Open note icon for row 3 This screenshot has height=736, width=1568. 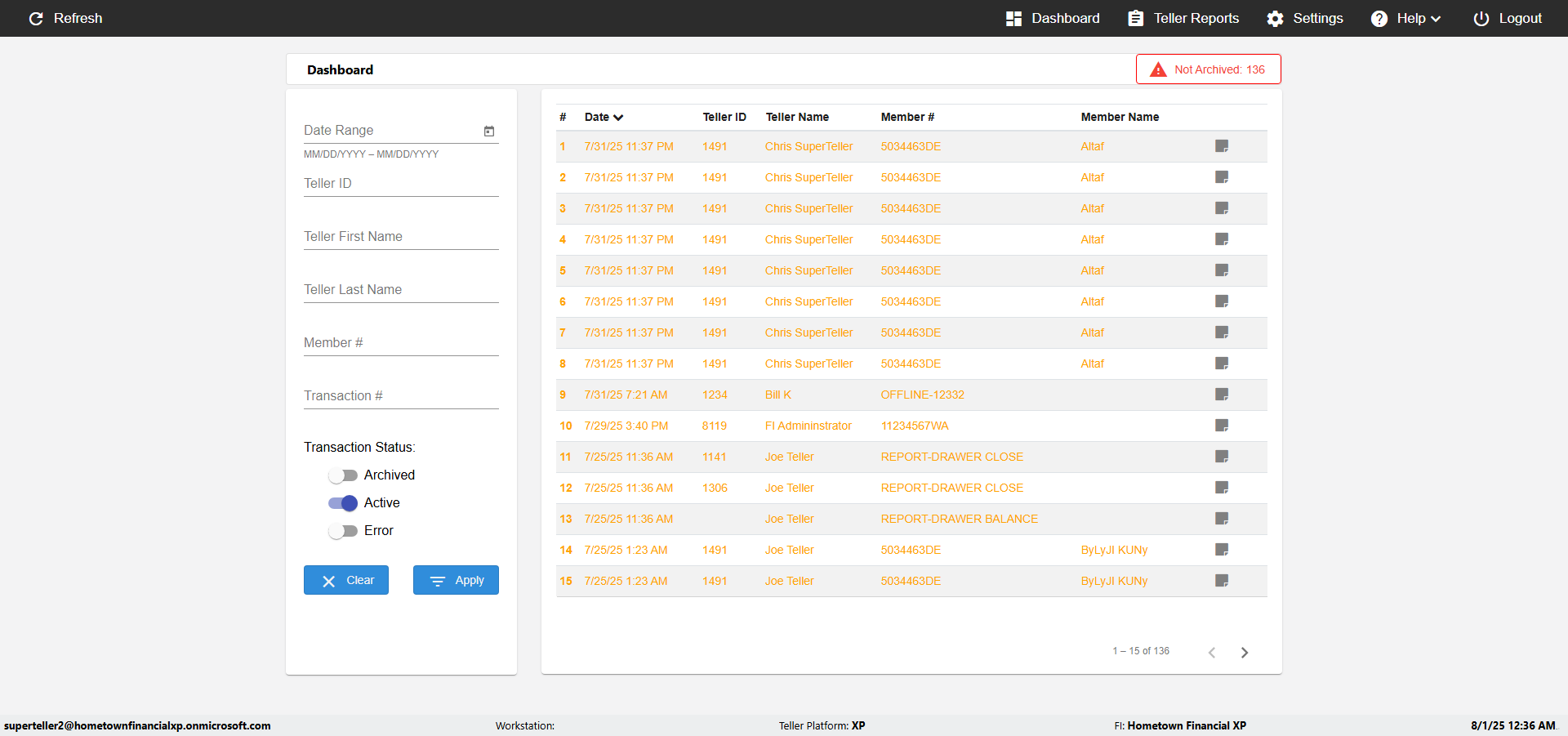pos(1222,208)
